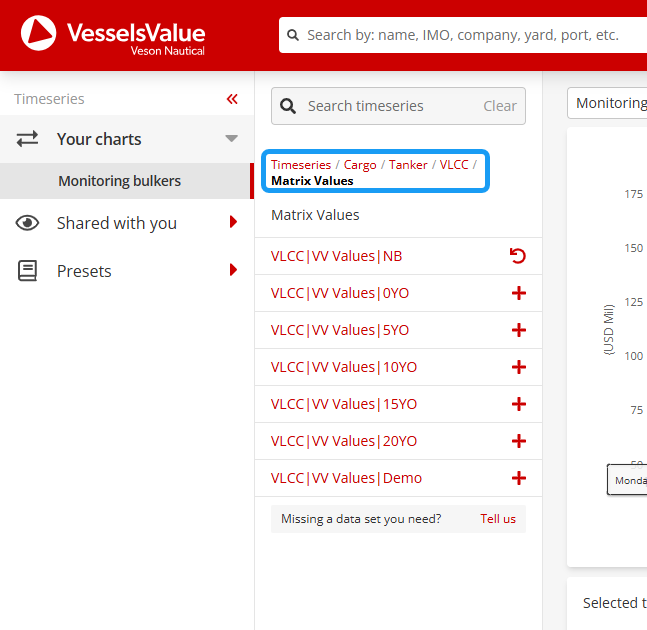This screenshot has width=647, height=630.
Task: Click the undo icon for VLCC NB
Action: click(518, 256)
